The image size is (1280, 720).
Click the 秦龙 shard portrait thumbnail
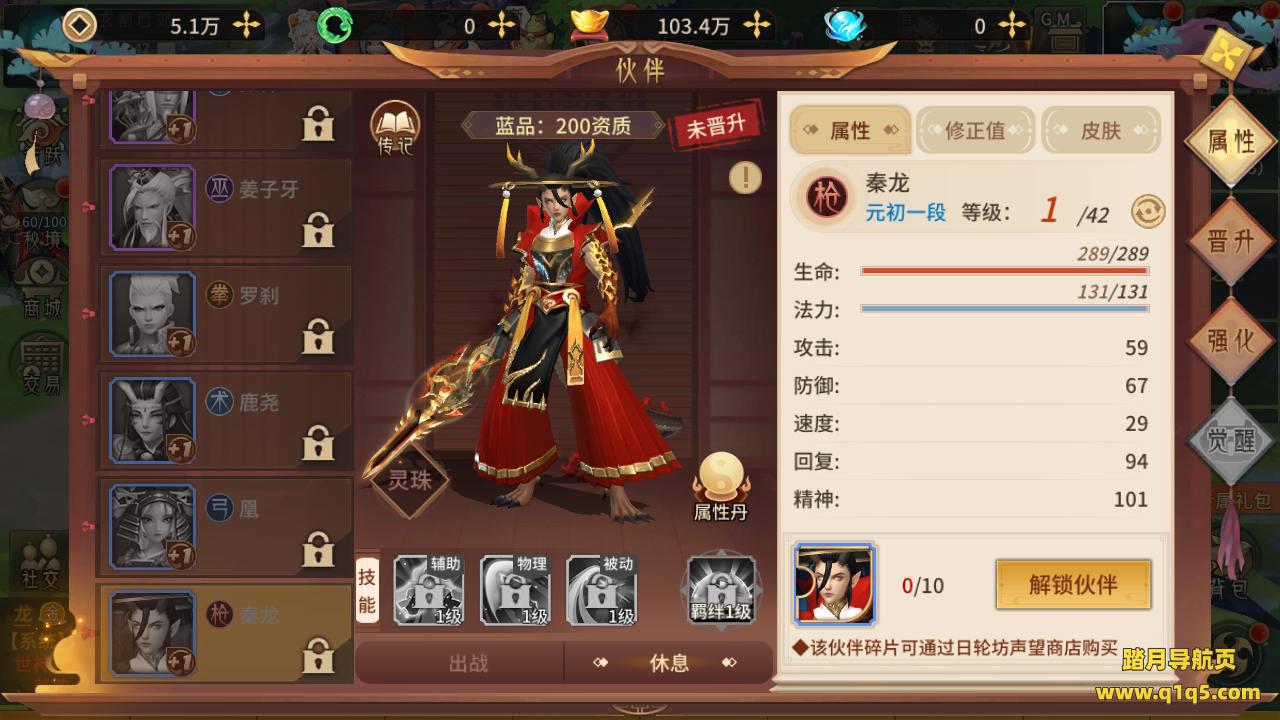(834, 584)
